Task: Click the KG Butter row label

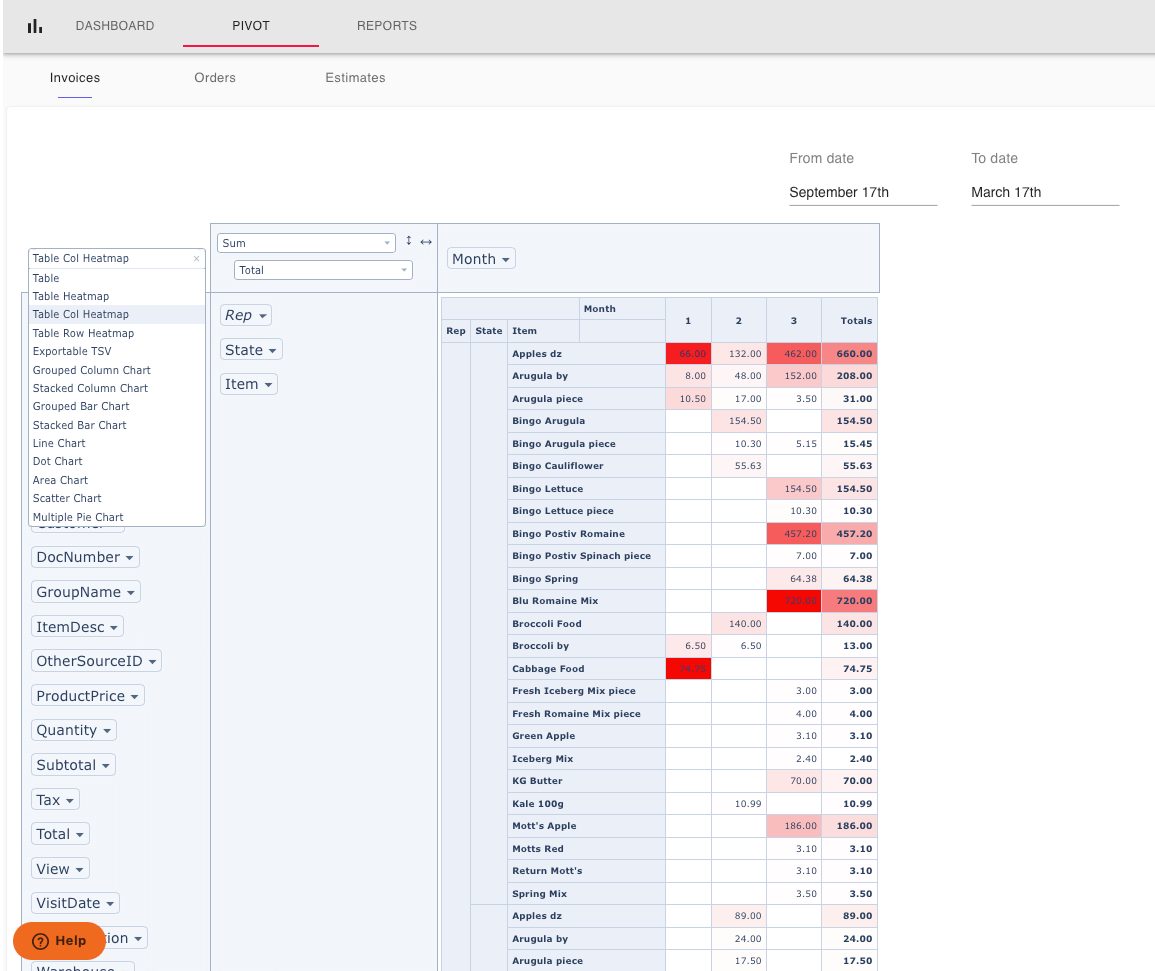Action: click(x=586, y=781)
